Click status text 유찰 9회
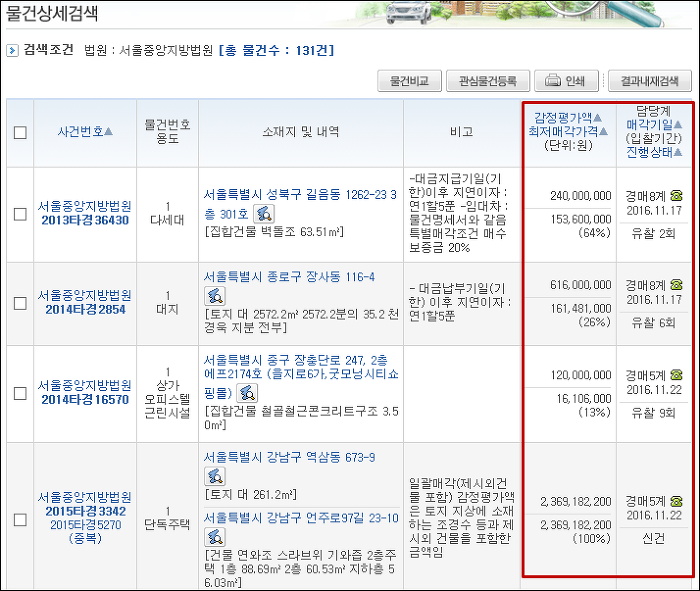 coord(654,413)
